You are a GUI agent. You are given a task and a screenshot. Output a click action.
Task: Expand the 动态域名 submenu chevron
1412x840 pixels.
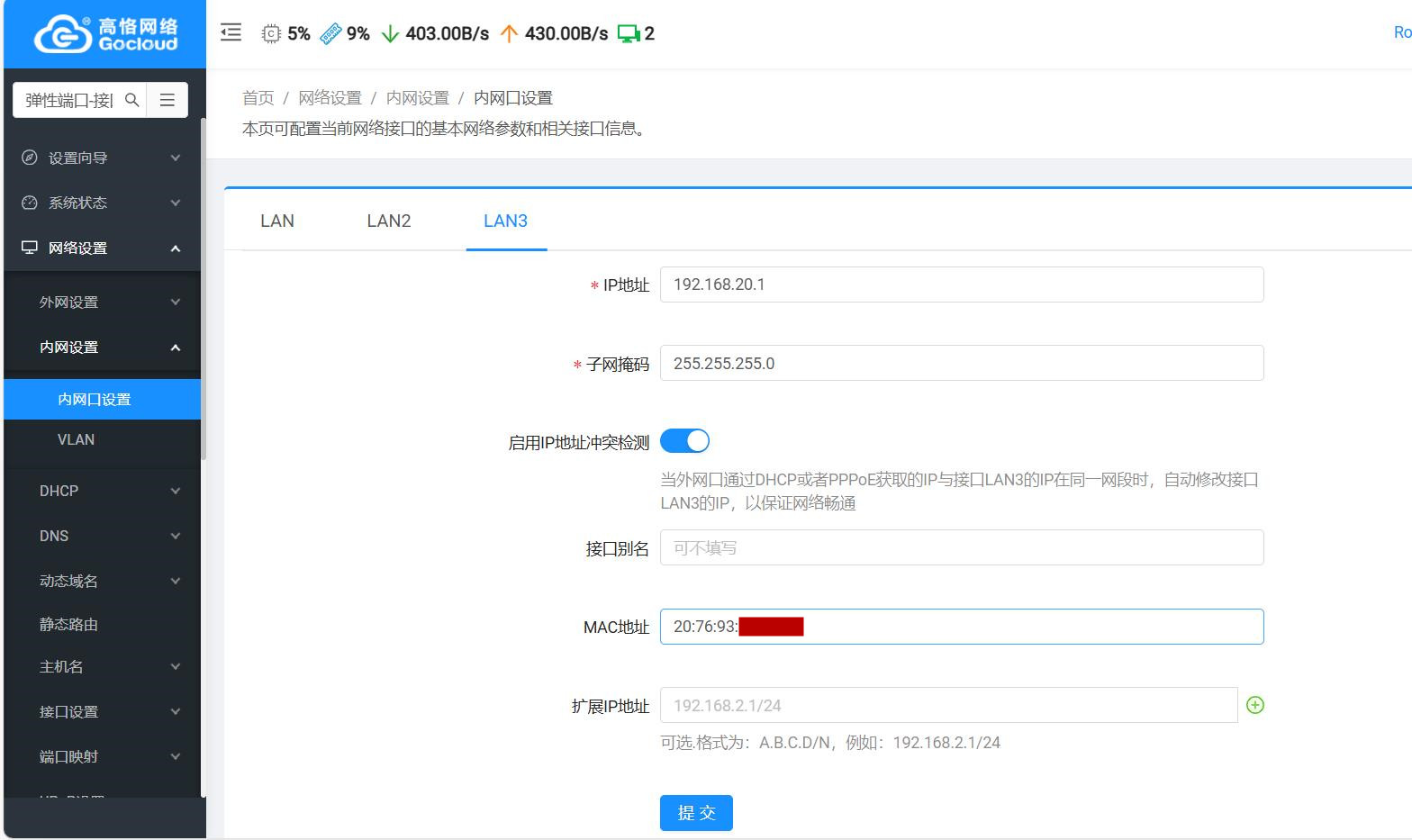point(176,581)
